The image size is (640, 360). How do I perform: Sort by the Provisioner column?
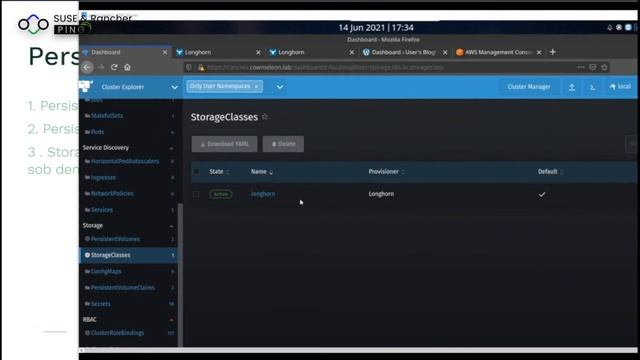point(386,172)
